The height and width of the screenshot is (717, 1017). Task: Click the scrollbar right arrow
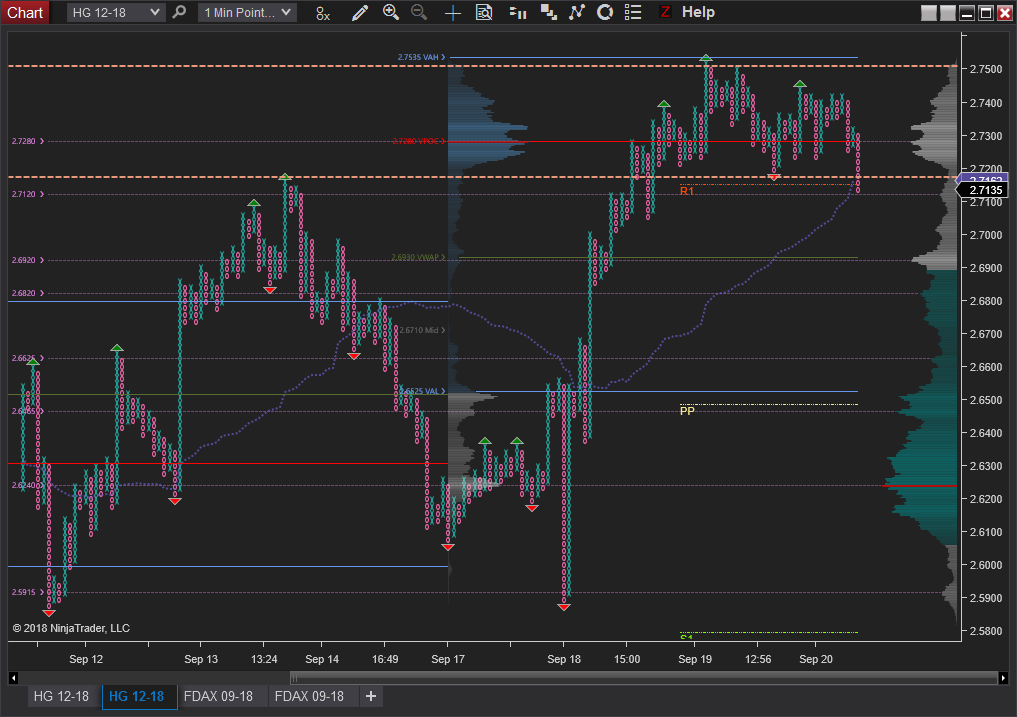(1003, 678)
